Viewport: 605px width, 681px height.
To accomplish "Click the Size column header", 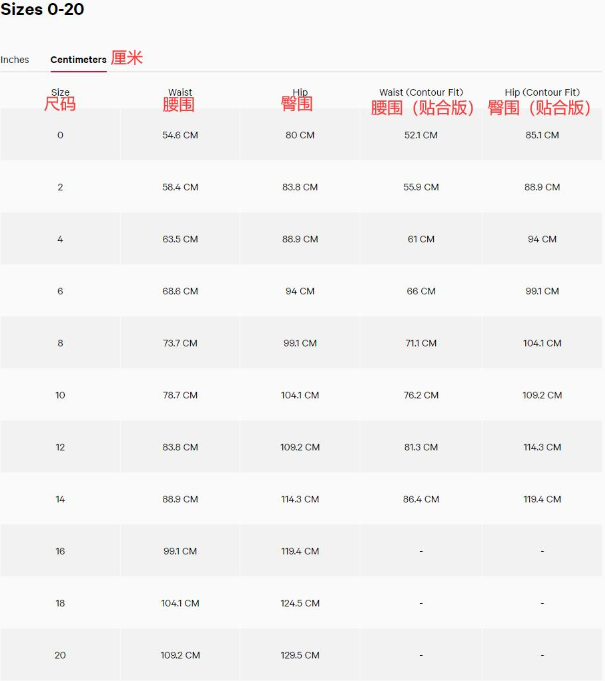I will [60, 92].
